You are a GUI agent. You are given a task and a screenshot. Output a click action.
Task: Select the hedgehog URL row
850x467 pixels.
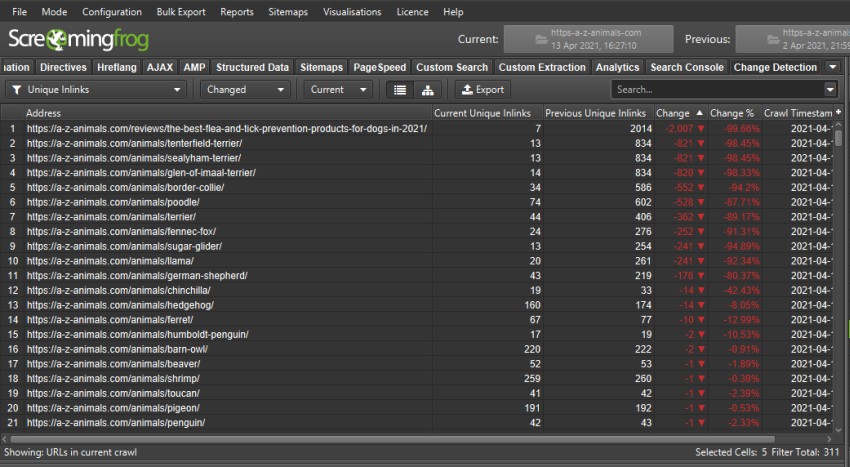[x=417, y=305]
